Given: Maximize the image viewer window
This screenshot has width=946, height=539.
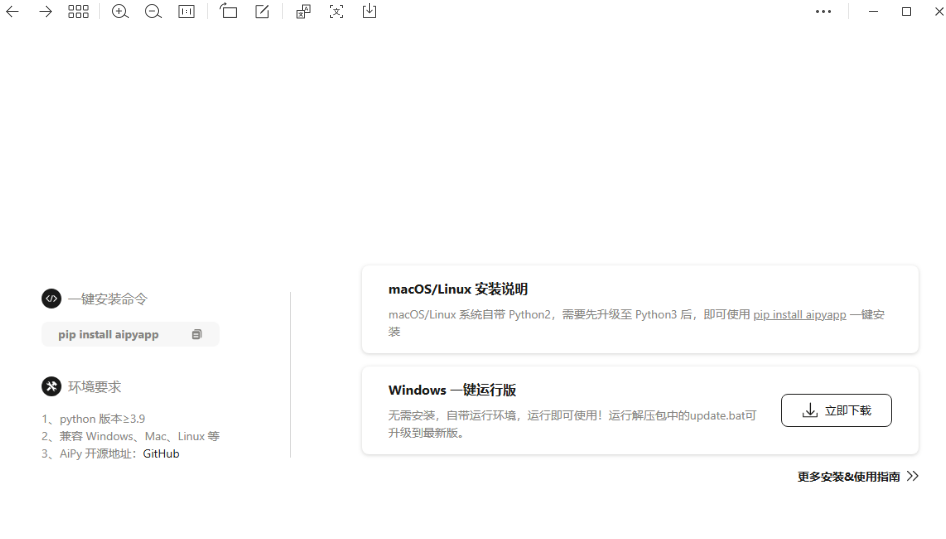Looking at the screenshot, I should [x=906, y=12].
